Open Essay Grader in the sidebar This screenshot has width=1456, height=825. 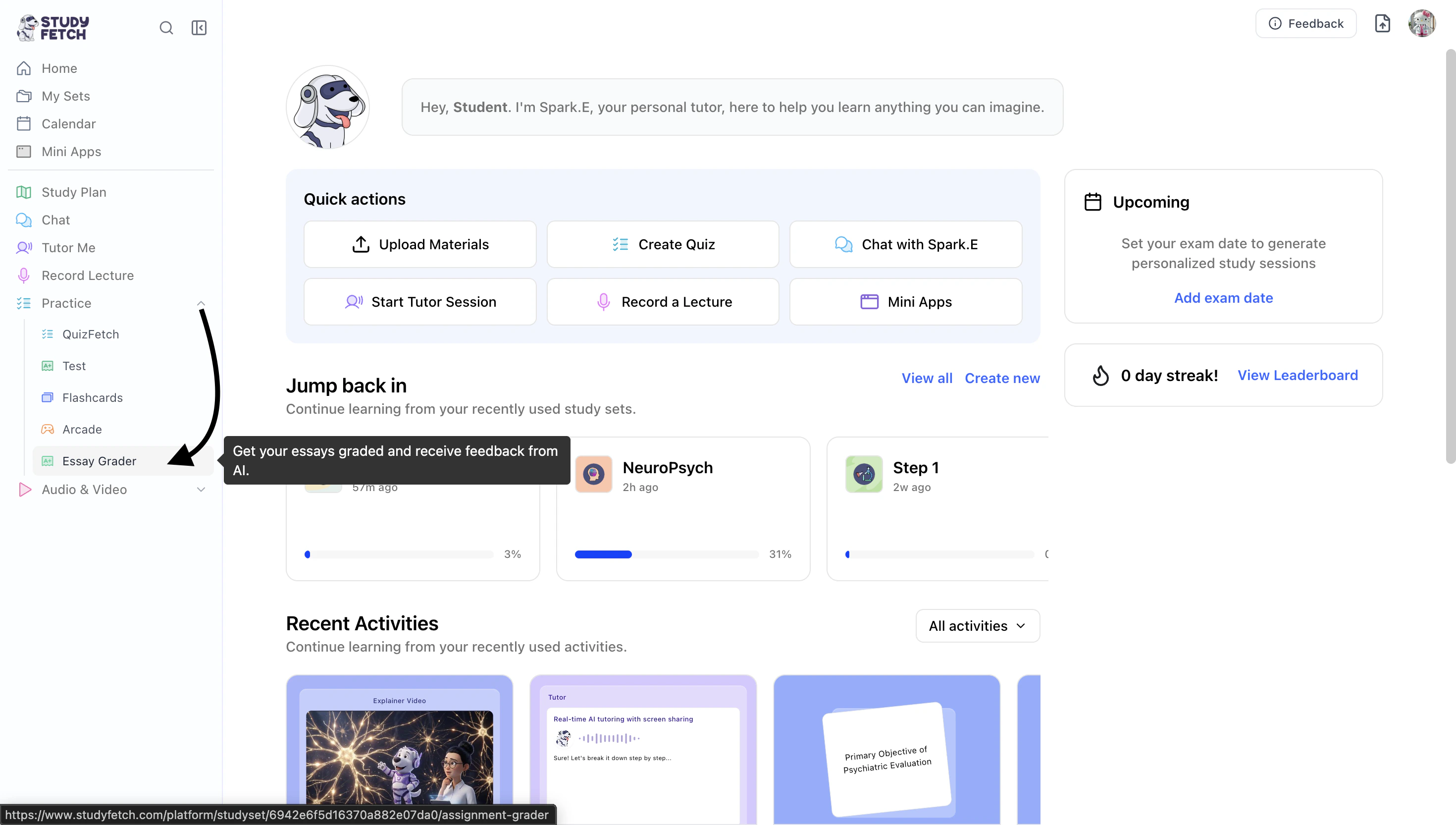click(x=99, y=461)
